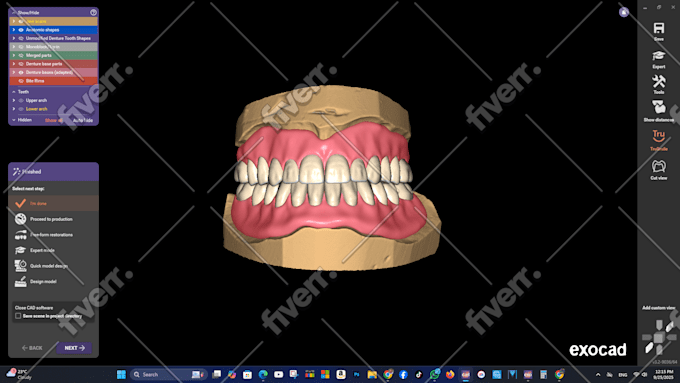The width and height of the screenshot is (680, 383).
Task: Toggle visibility of Unmodified Denture Tooth Shapes
Action: (21, 38)
